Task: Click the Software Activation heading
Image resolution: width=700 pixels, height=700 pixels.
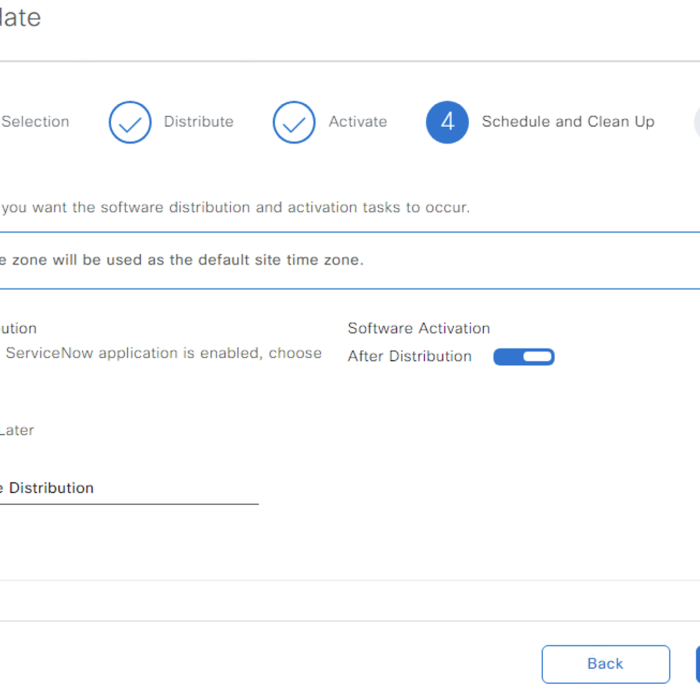Action: [419, 329]
